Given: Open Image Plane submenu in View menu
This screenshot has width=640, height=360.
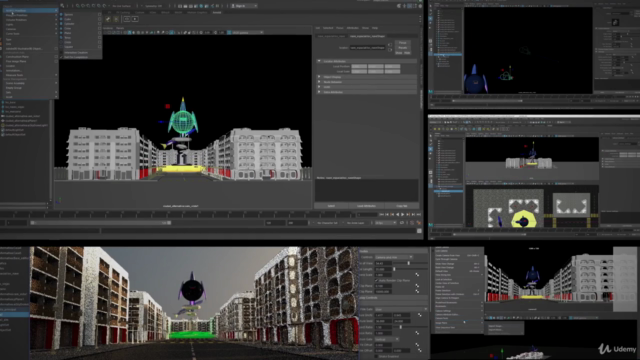Looking at the screenshot, I should 459,323.
